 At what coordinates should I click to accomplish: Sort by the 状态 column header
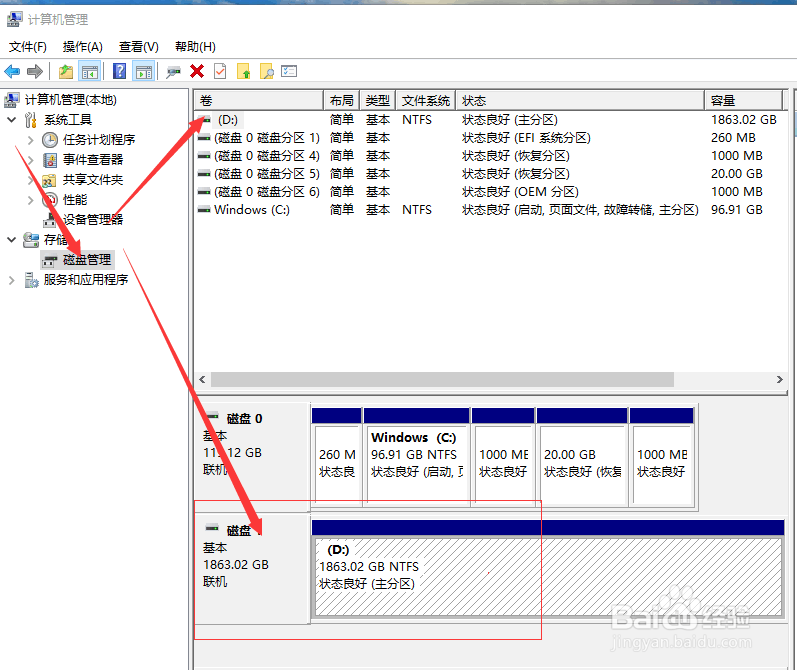tap(580, 101)
